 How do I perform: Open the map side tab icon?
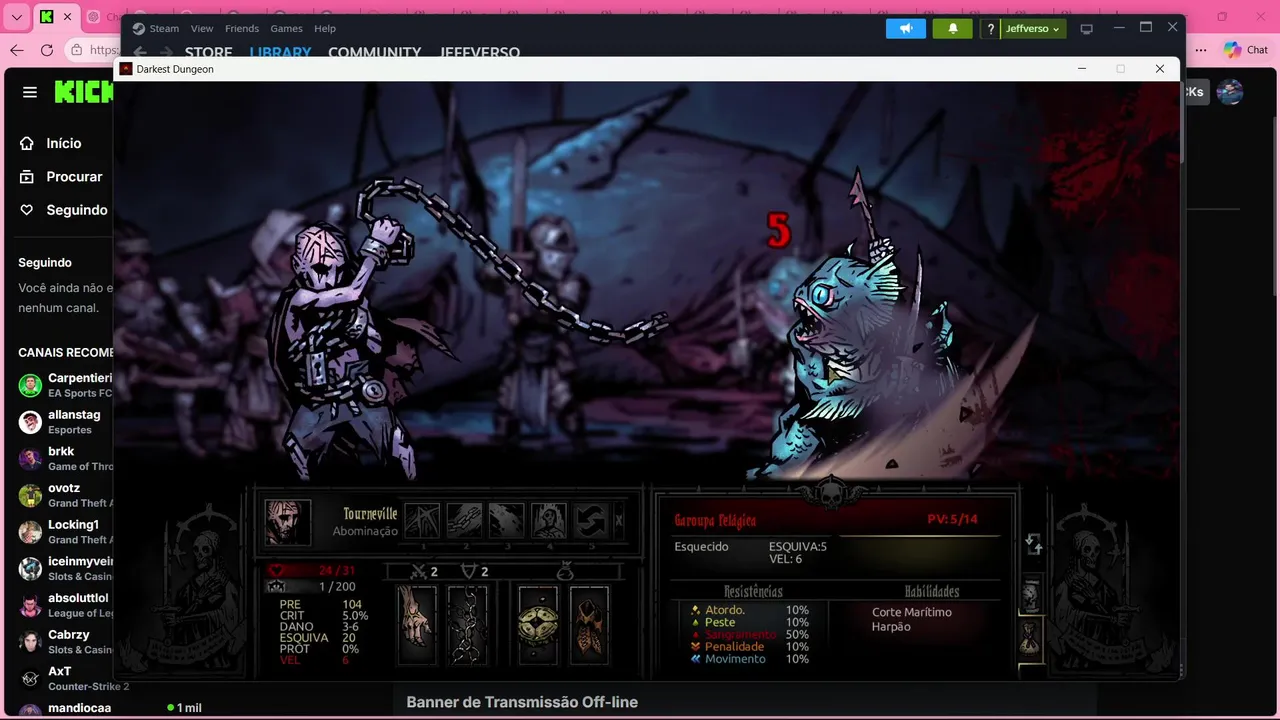1031,595
